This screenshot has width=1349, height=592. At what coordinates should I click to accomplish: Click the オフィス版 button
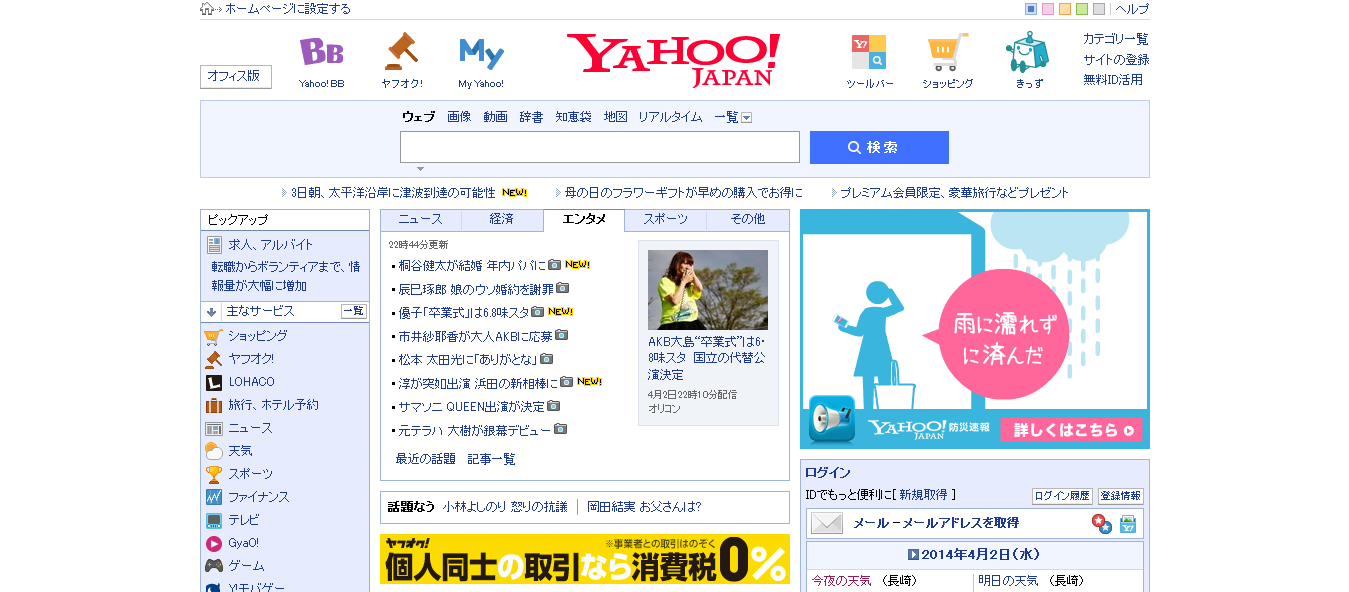235,76
